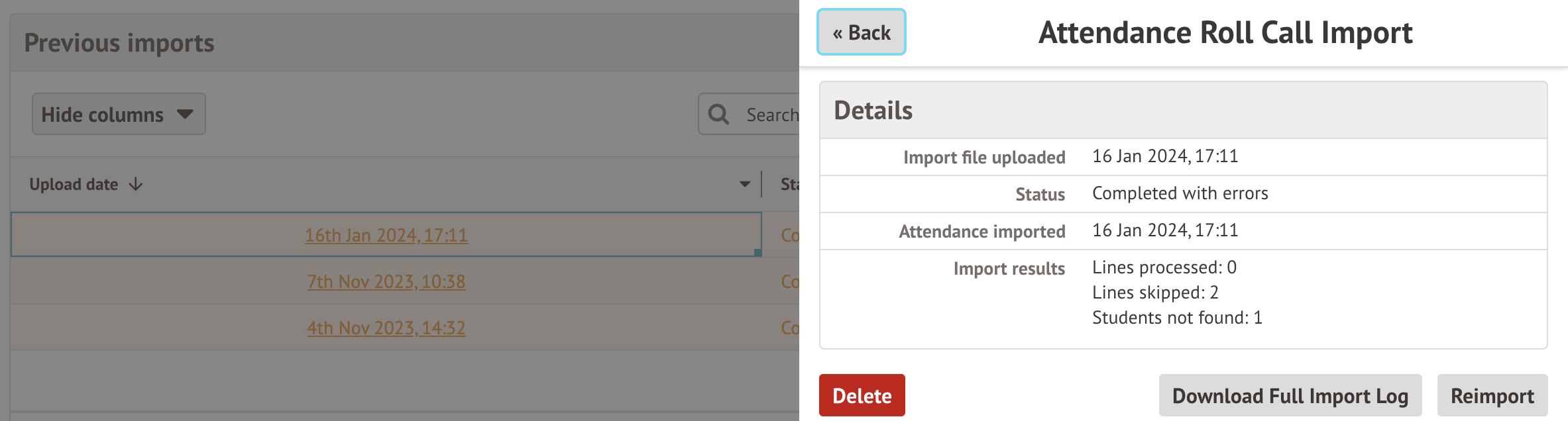
Task: Click the Back button
Action: click(861, 32)
